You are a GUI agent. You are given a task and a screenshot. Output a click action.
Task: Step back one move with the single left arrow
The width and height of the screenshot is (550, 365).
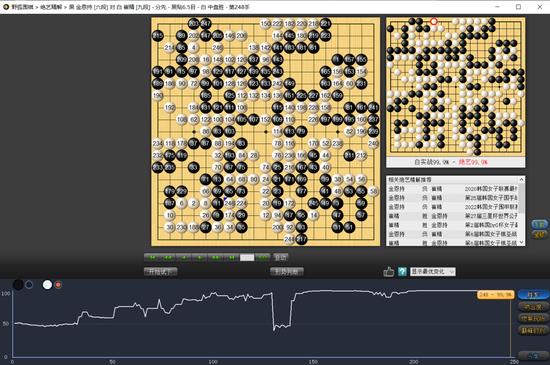click(183, 258)
